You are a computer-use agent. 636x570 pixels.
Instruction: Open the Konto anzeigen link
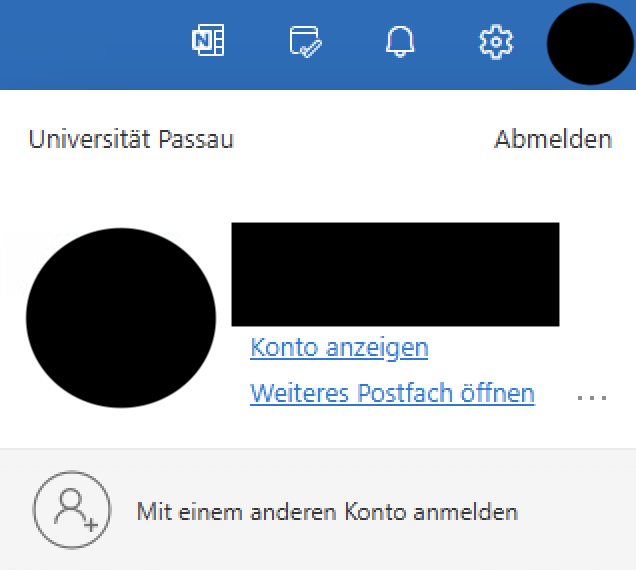click(x=339, y=348)
